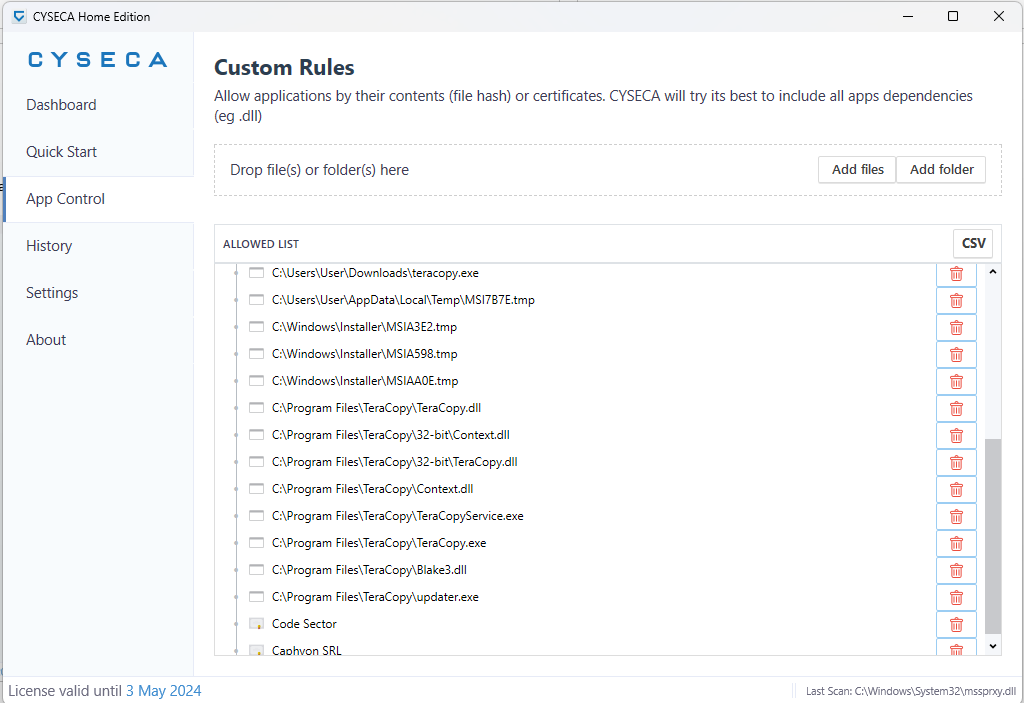Select the 32-bit\TeraCopy.dll path text

pos(394,462)
